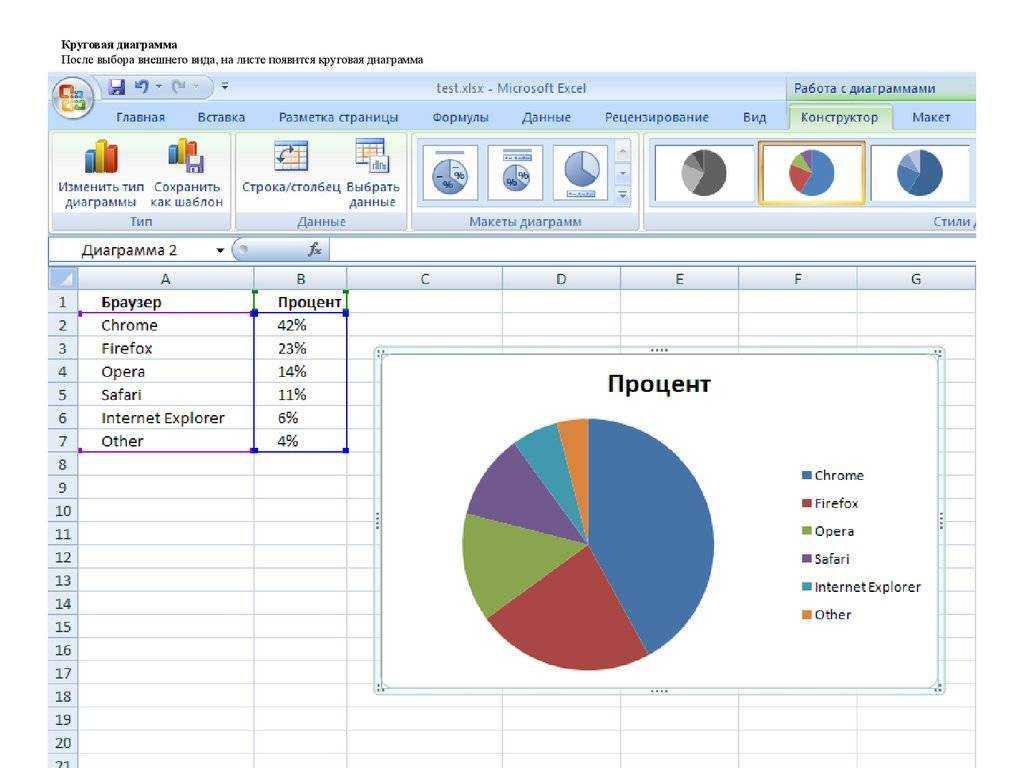
Task: Open the Данные tab
Action: click(x=547, y=118)
